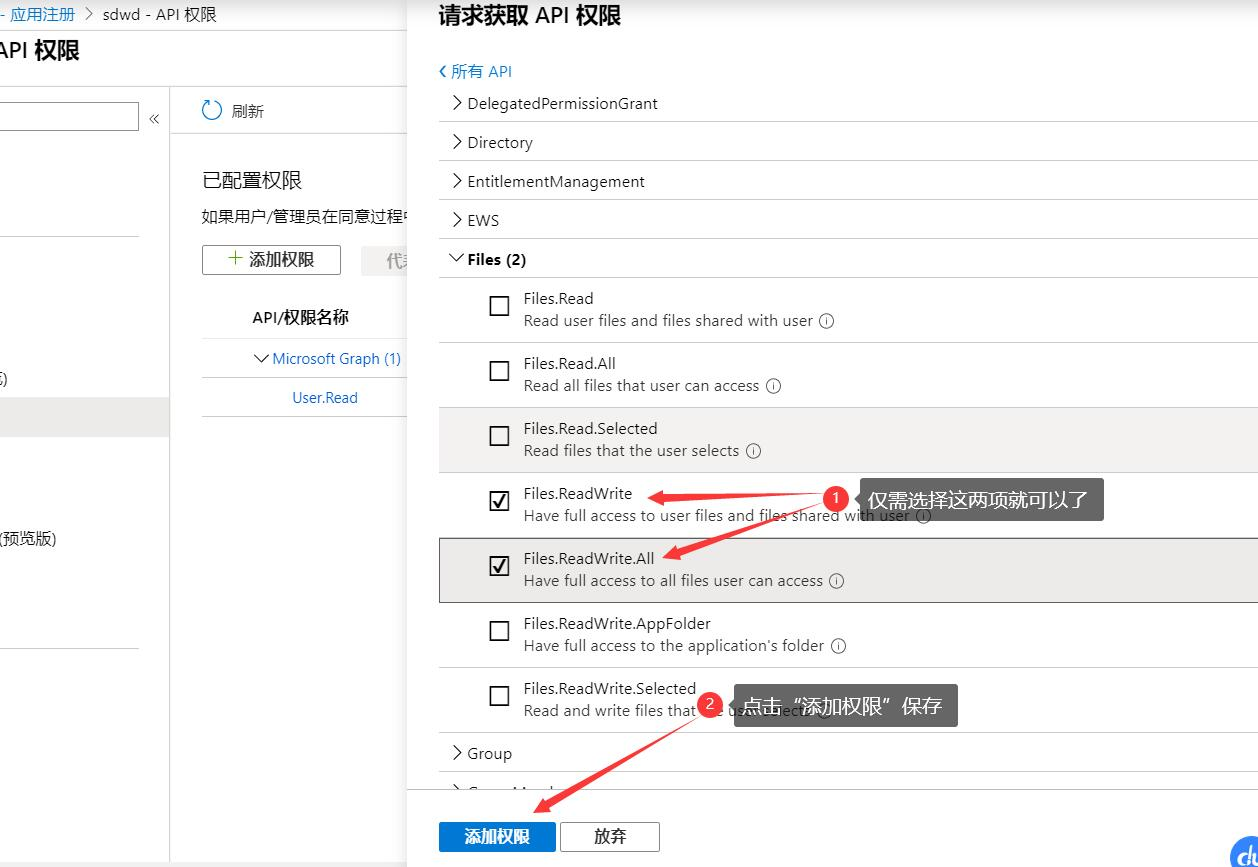Click the Files.ReadWrite.All permission name
The image size is (1258, 867).
pyautogui.click(x=589, y=558)
